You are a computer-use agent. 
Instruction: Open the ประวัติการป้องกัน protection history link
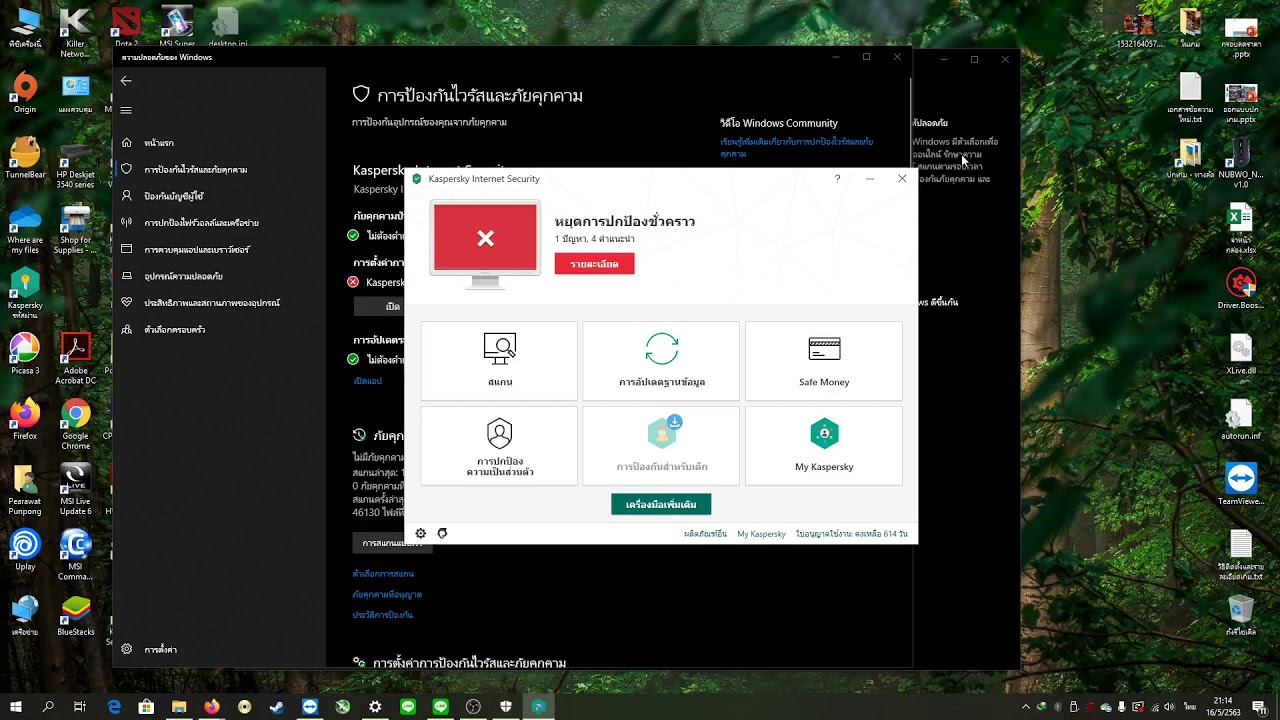pyautogui.click(x=382, y=615)
